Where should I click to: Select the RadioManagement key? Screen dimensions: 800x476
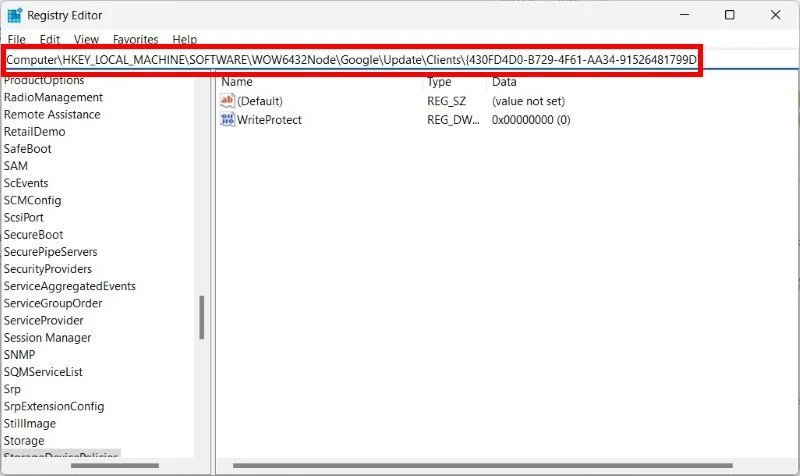click(53, 97)
